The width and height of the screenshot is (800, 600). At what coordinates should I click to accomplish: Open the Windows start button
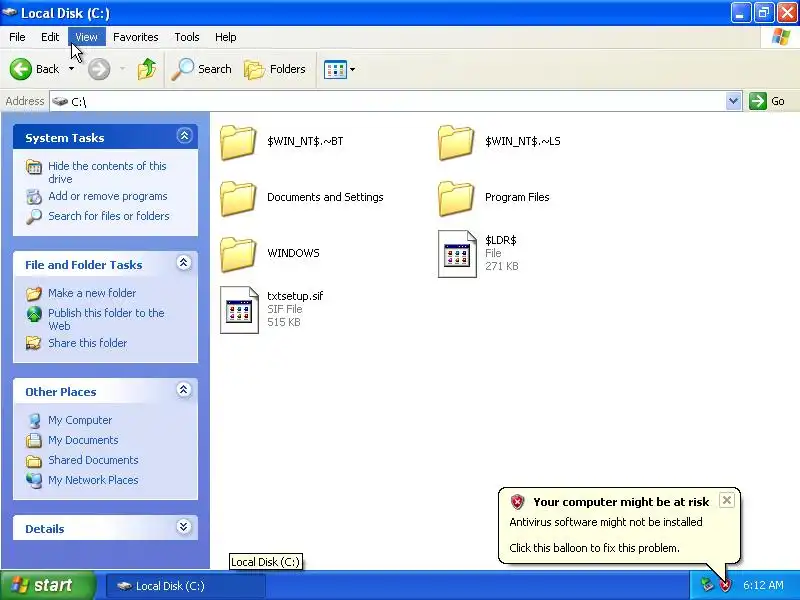pyautogui.click(x=48, y=585)
